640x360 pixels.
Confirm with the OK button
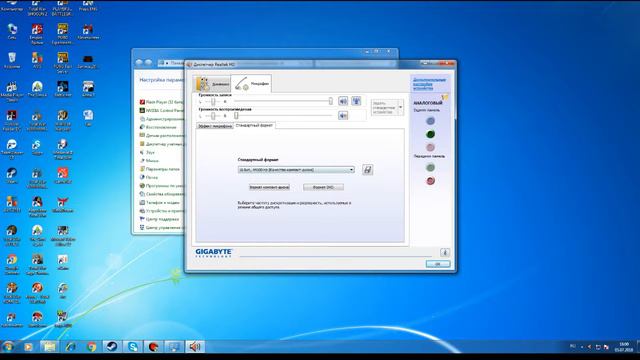pos(438,264)
